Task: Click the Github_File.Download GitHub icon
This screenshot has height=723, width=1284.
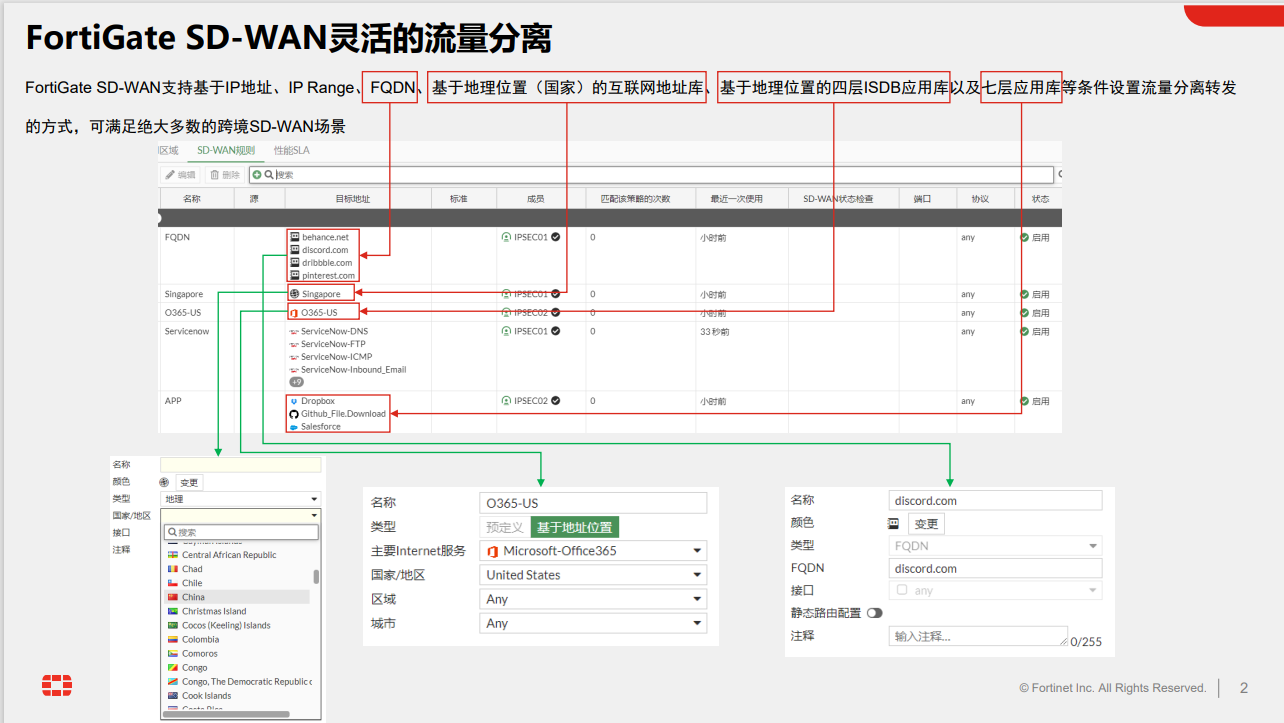Action: tap(294, 414)
